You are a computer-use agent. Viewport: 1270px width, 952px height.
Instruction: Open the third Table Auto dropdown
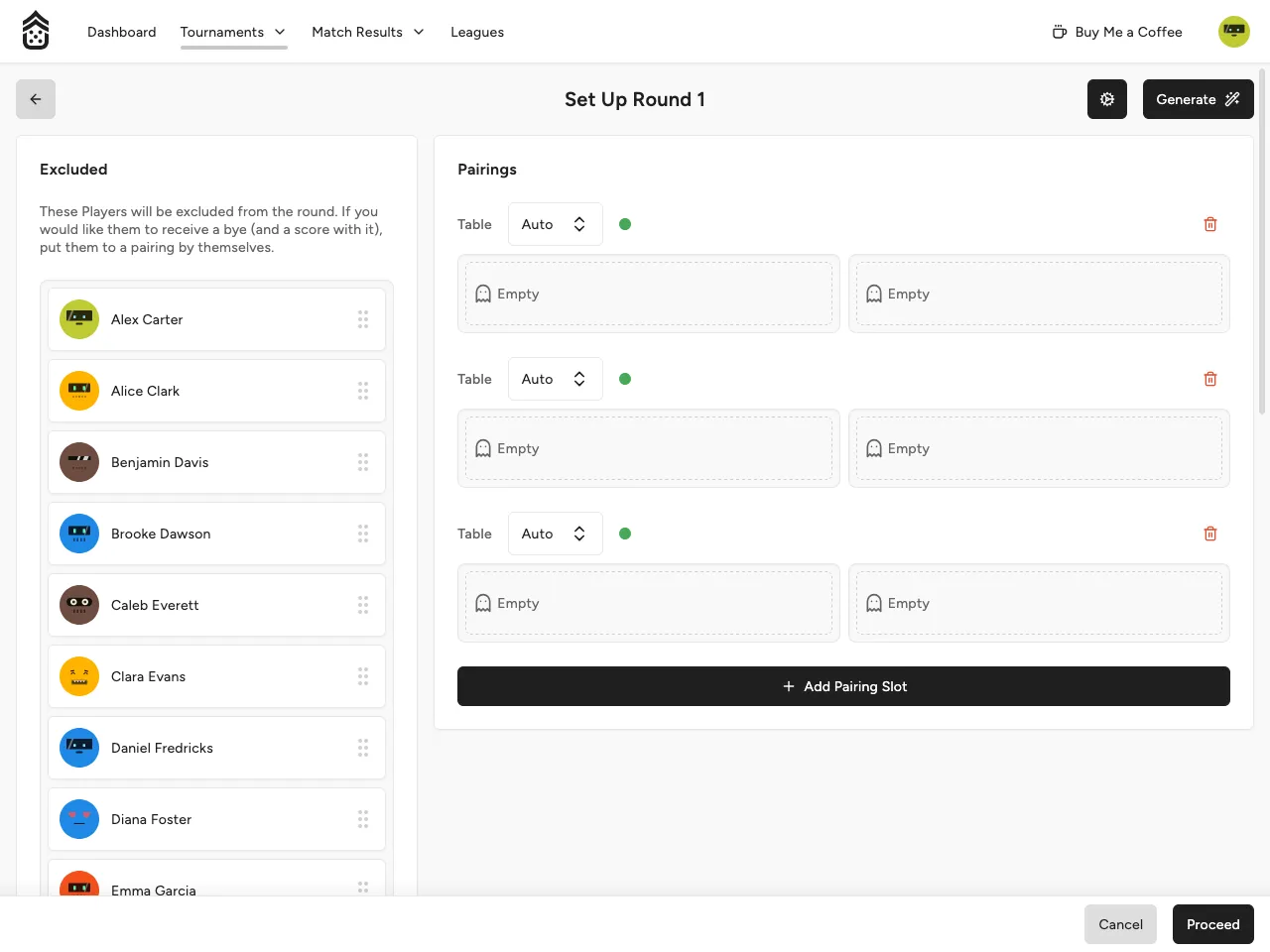click(556, 534)
